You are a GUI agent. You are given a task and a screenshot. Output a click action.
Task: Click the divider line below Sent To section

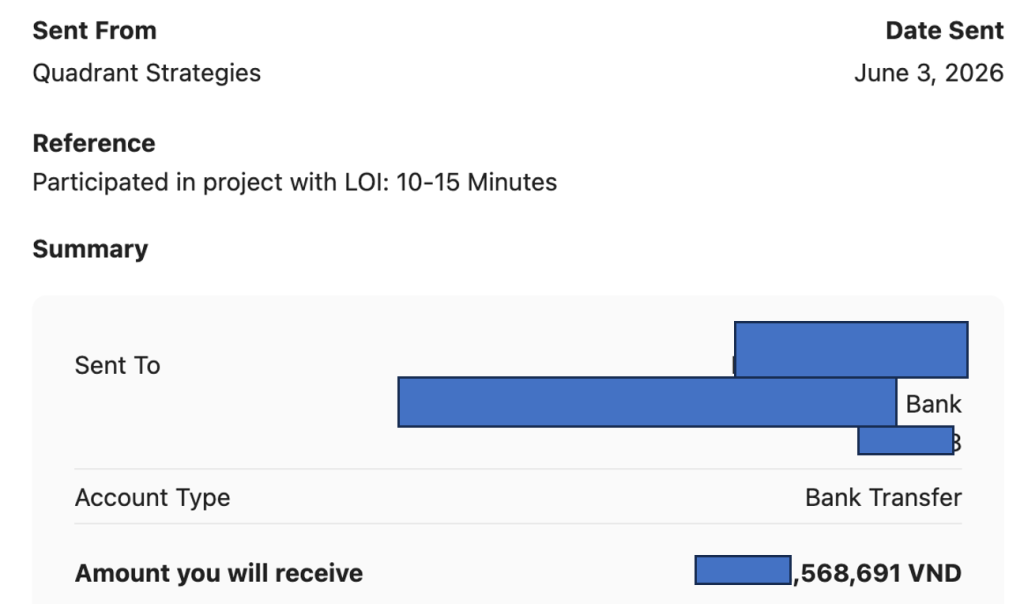point(518,469)
